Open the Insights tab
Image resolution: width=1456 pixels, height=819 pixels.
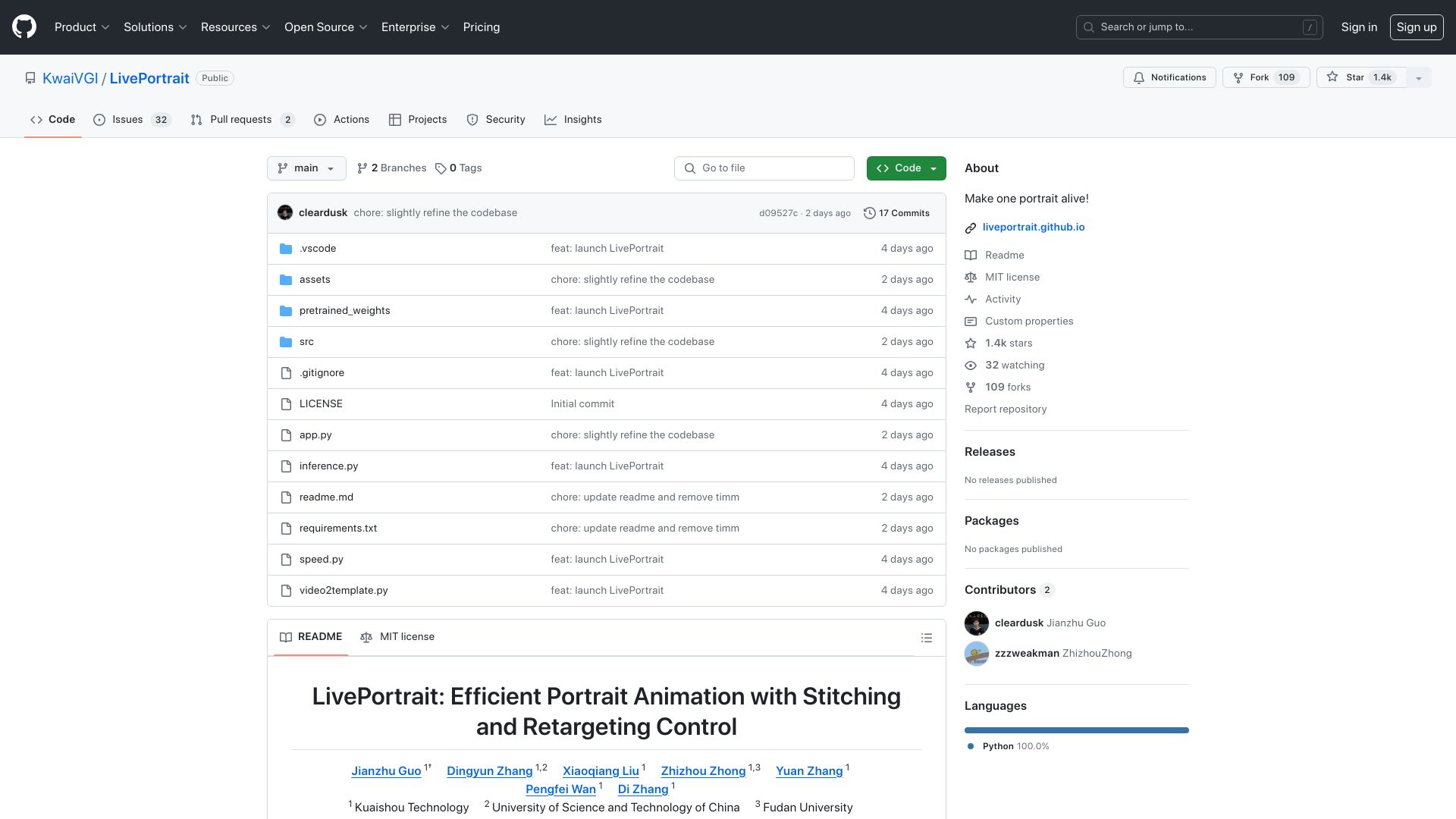click(573, 120)
